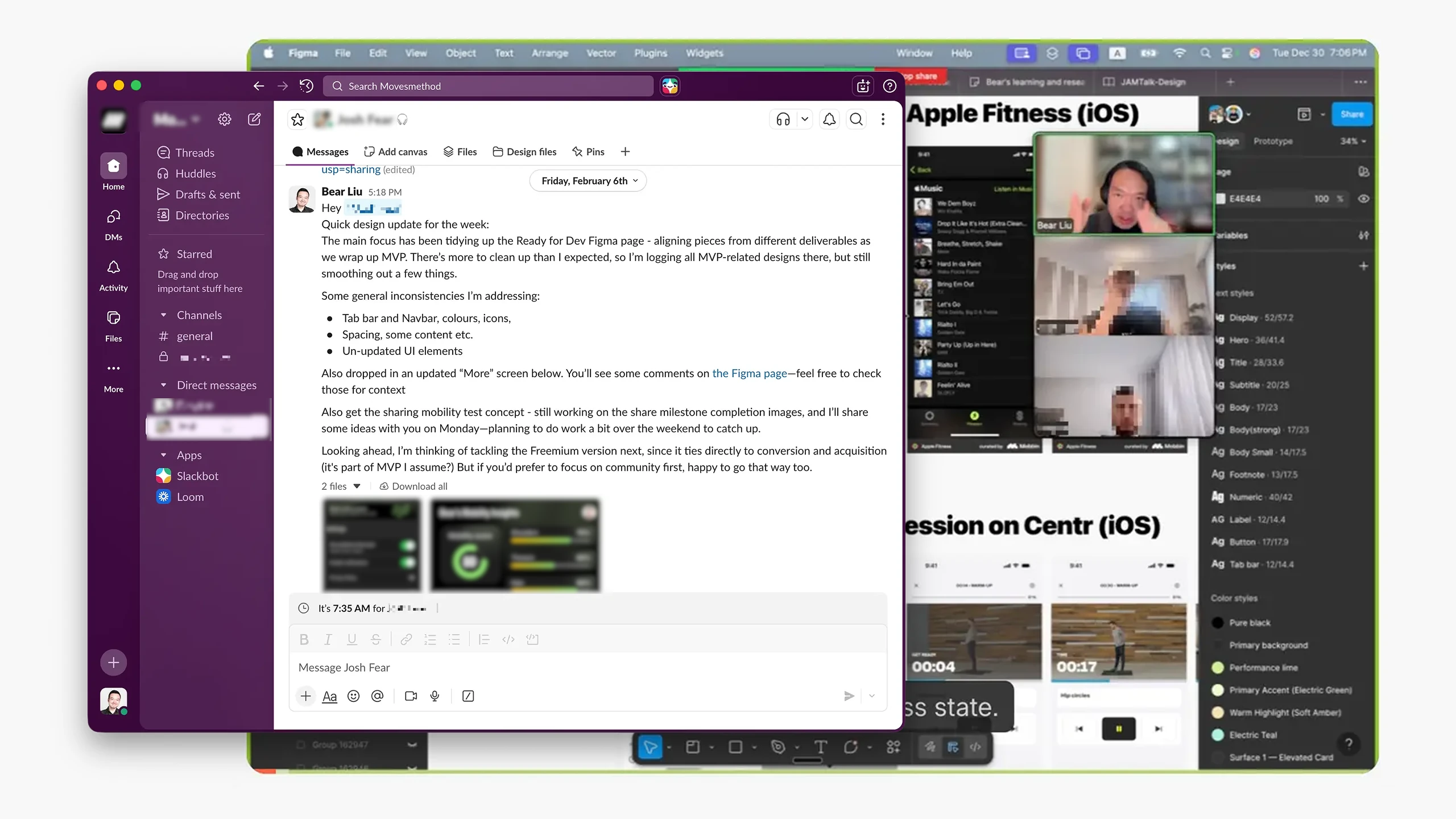Screen dimensions: 1456x819
Task: Open Slack sidebar preferences gear
Action: (x=225, y=119)
